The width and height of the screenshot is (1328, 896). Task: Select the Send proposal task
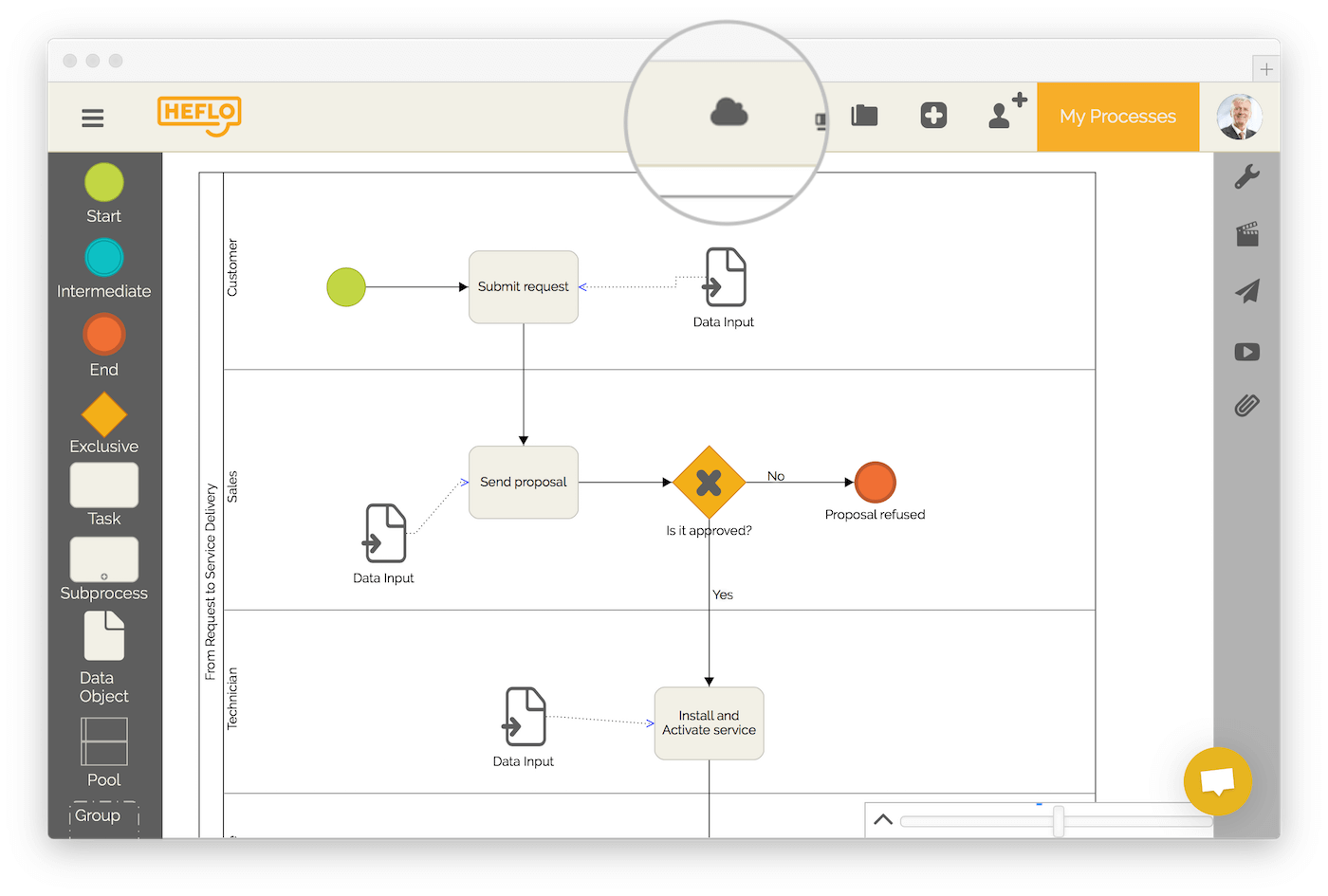[x=524, y=483]
